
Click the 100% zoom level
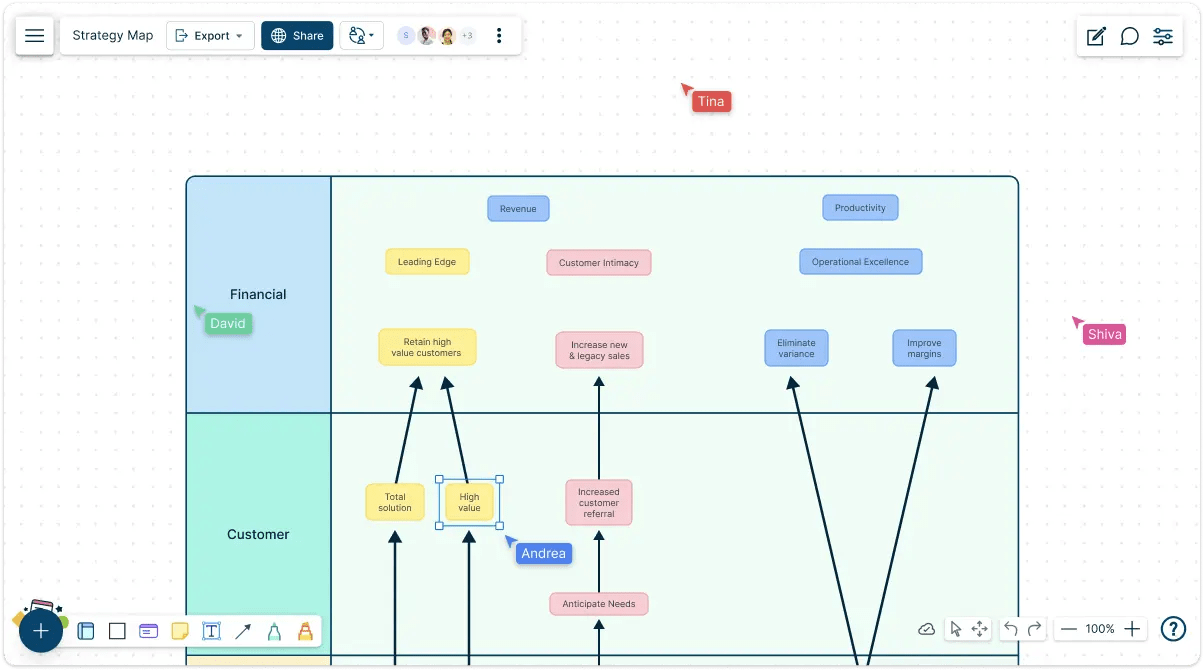1100,629
